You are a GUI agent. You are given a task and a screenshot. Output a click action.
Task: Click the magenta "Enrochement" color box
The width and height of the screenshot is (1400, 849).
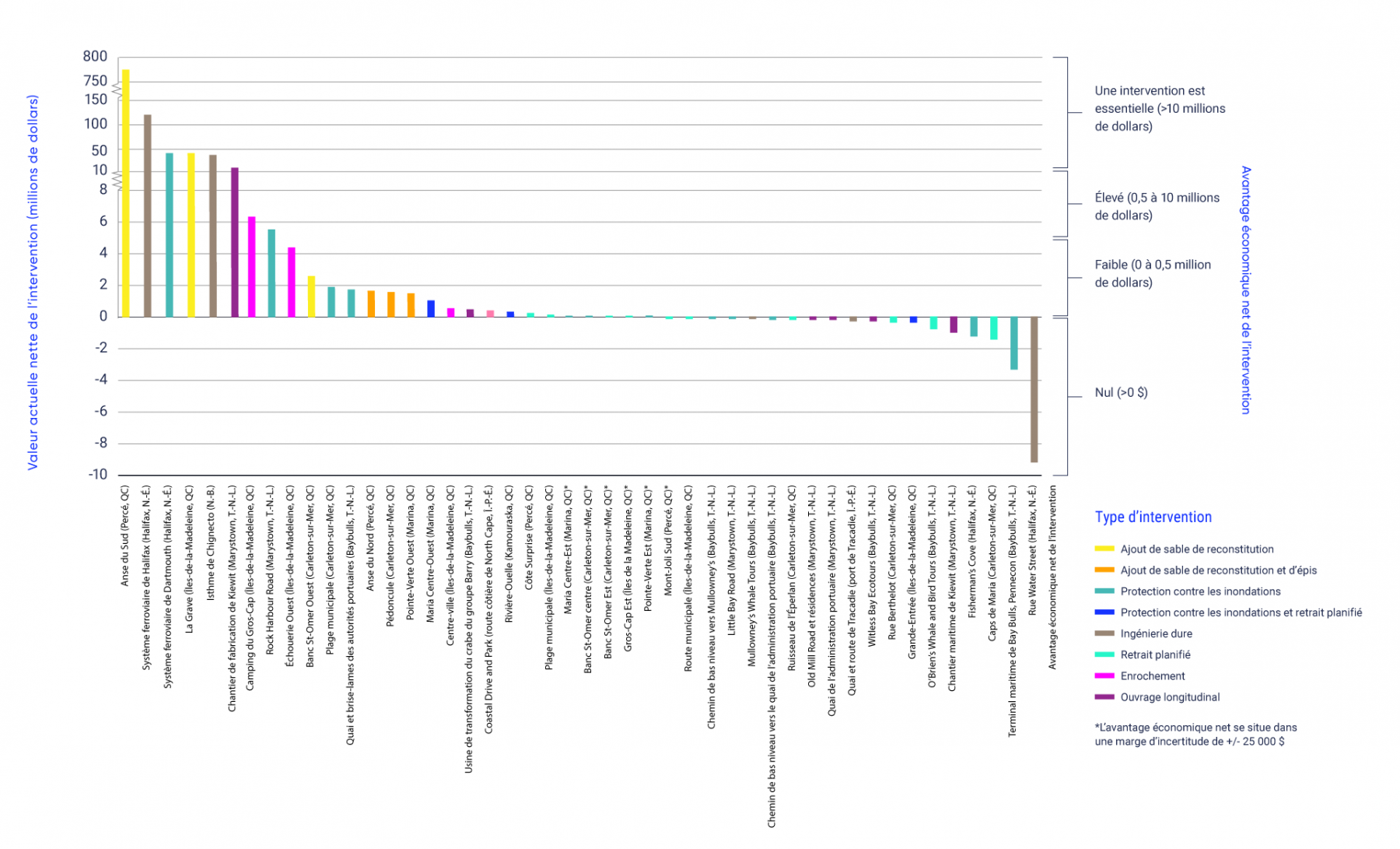click(x=1104, y=675)
